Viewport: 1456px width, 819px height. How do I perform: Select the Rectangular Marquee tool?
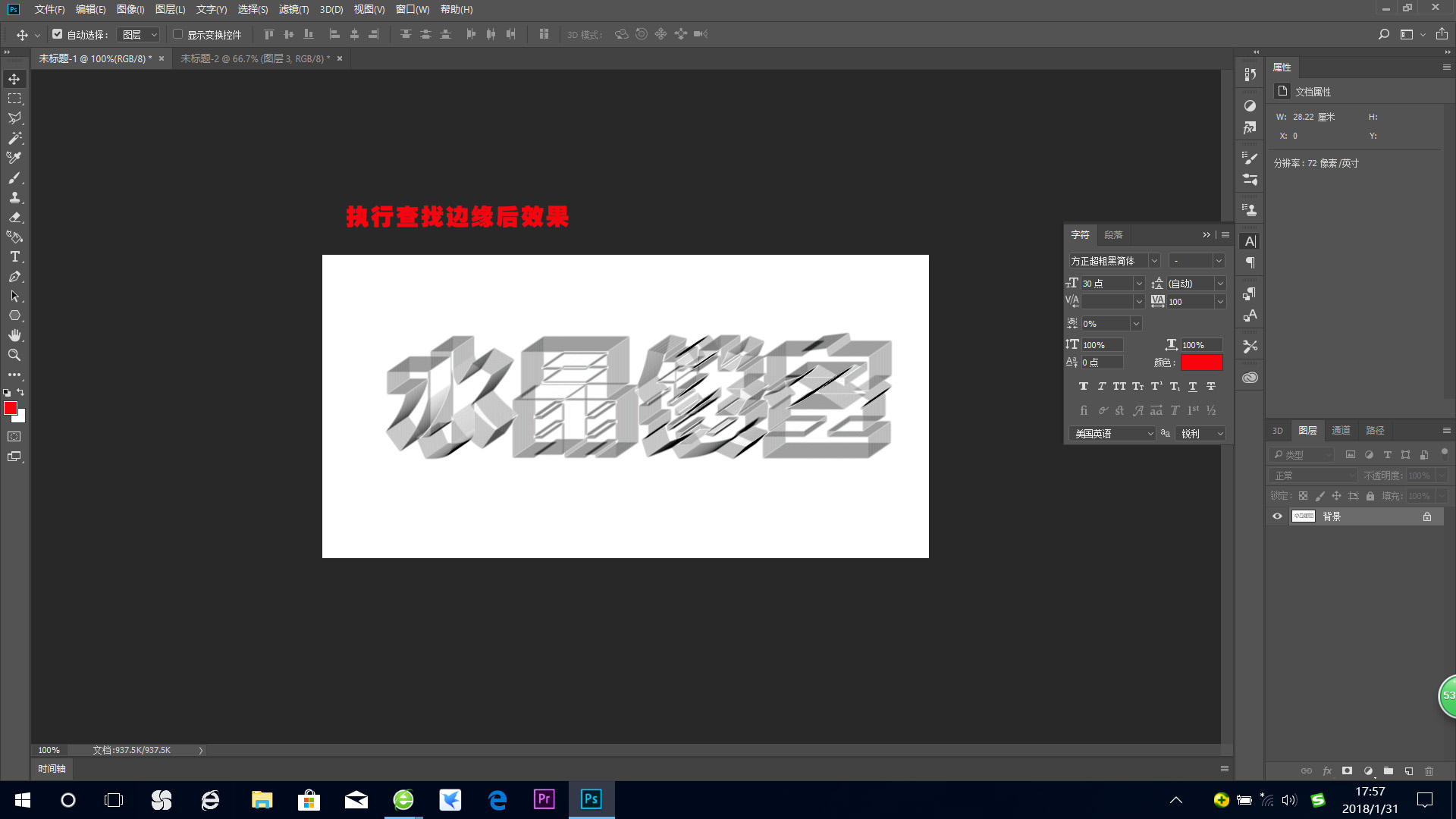click(14, 98)
